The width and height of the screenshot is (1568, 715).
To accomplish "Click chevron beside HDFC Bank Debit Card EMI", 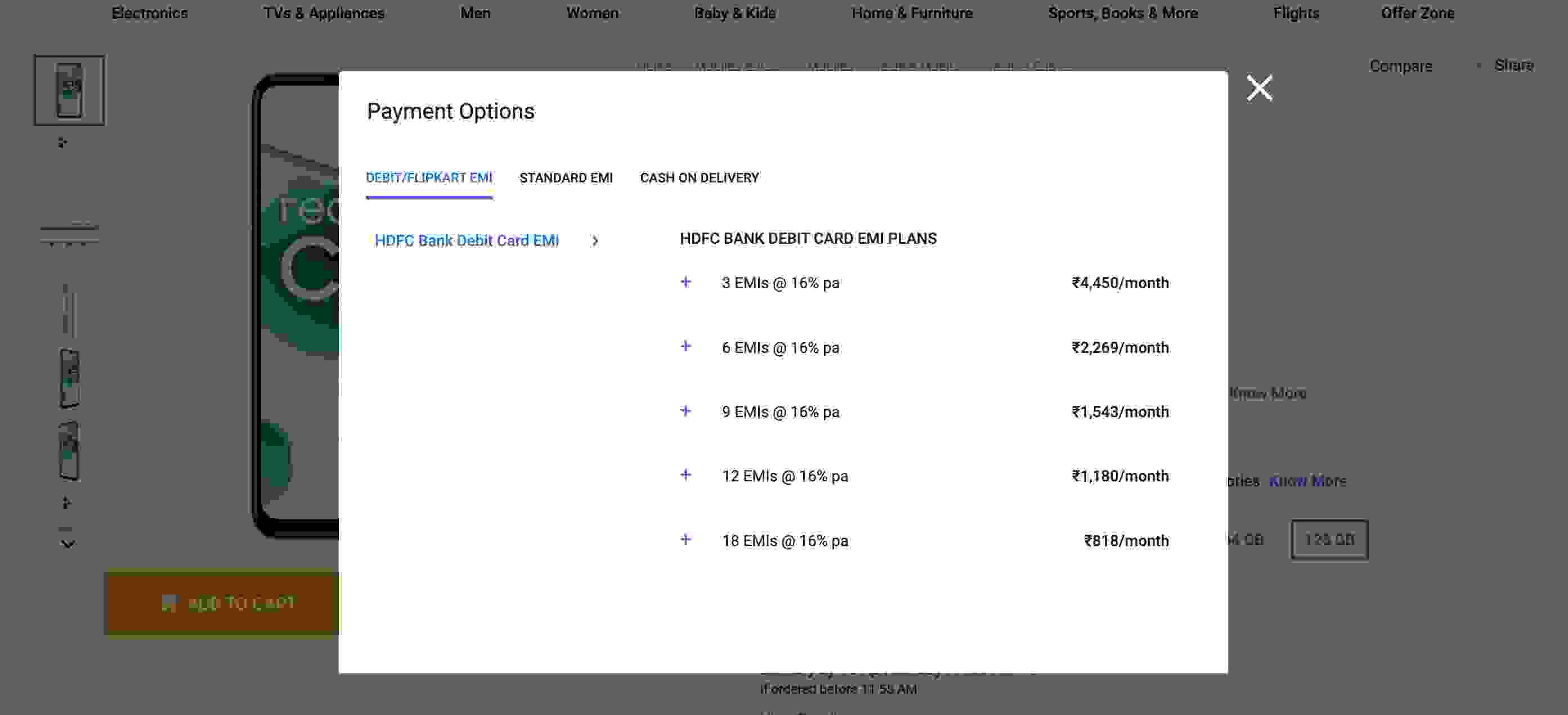I will pos(595,241).
